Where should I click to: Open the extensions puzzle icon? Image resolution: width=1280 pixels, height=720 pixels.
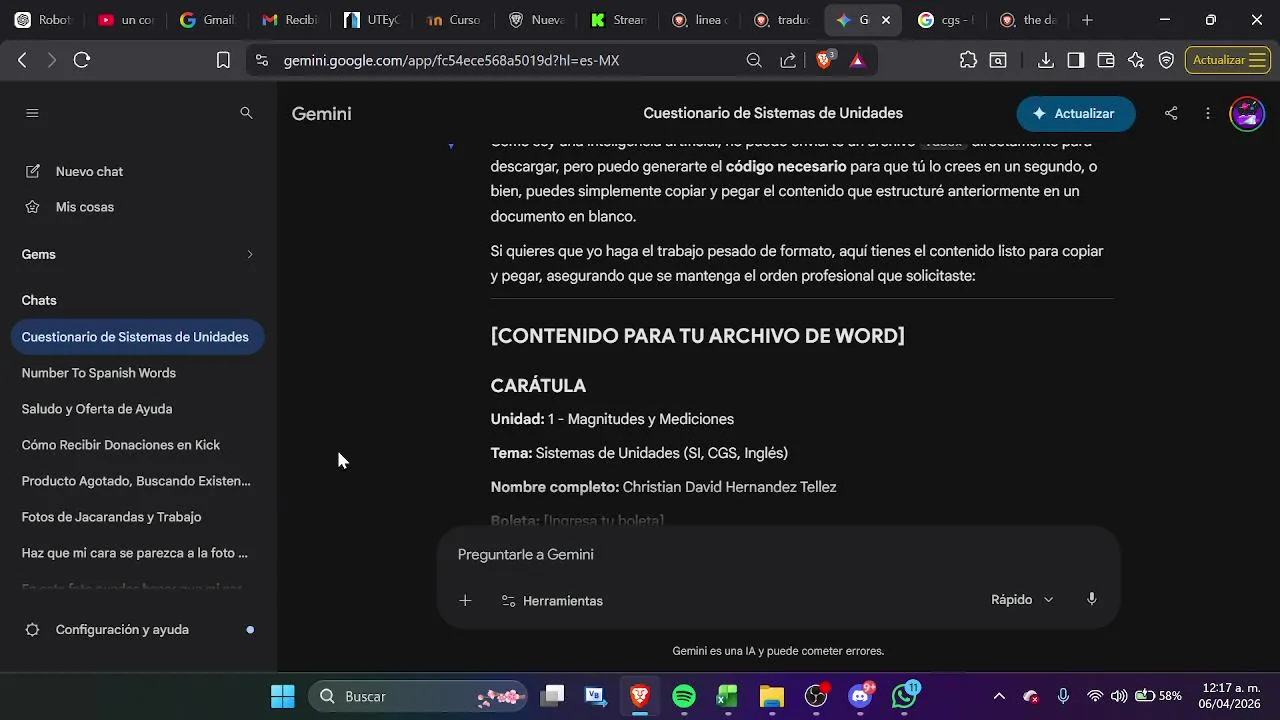coord(968,60)
